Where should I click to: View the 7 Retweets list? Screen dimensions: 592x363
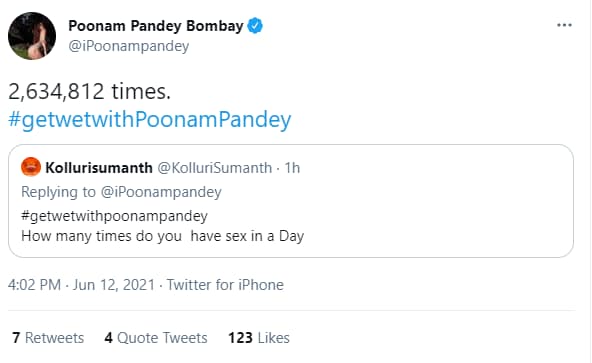(x=48, y=338)
